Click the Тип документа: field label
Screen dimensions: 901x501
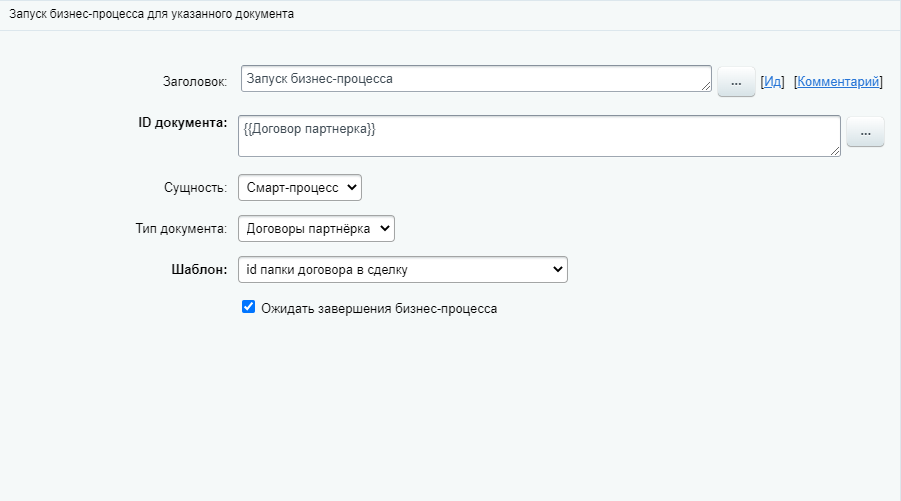(181, 229)
